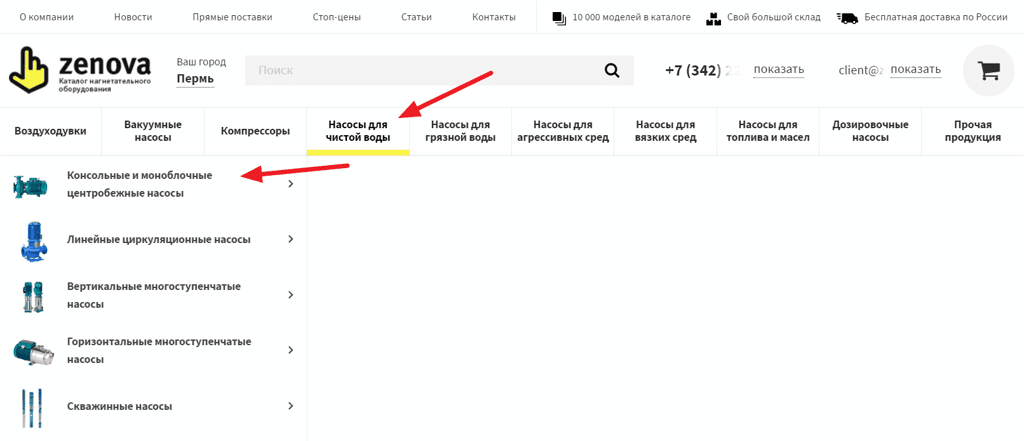Expand Линейные циркуляционные насосы chevron

click(x=290, y=240)
